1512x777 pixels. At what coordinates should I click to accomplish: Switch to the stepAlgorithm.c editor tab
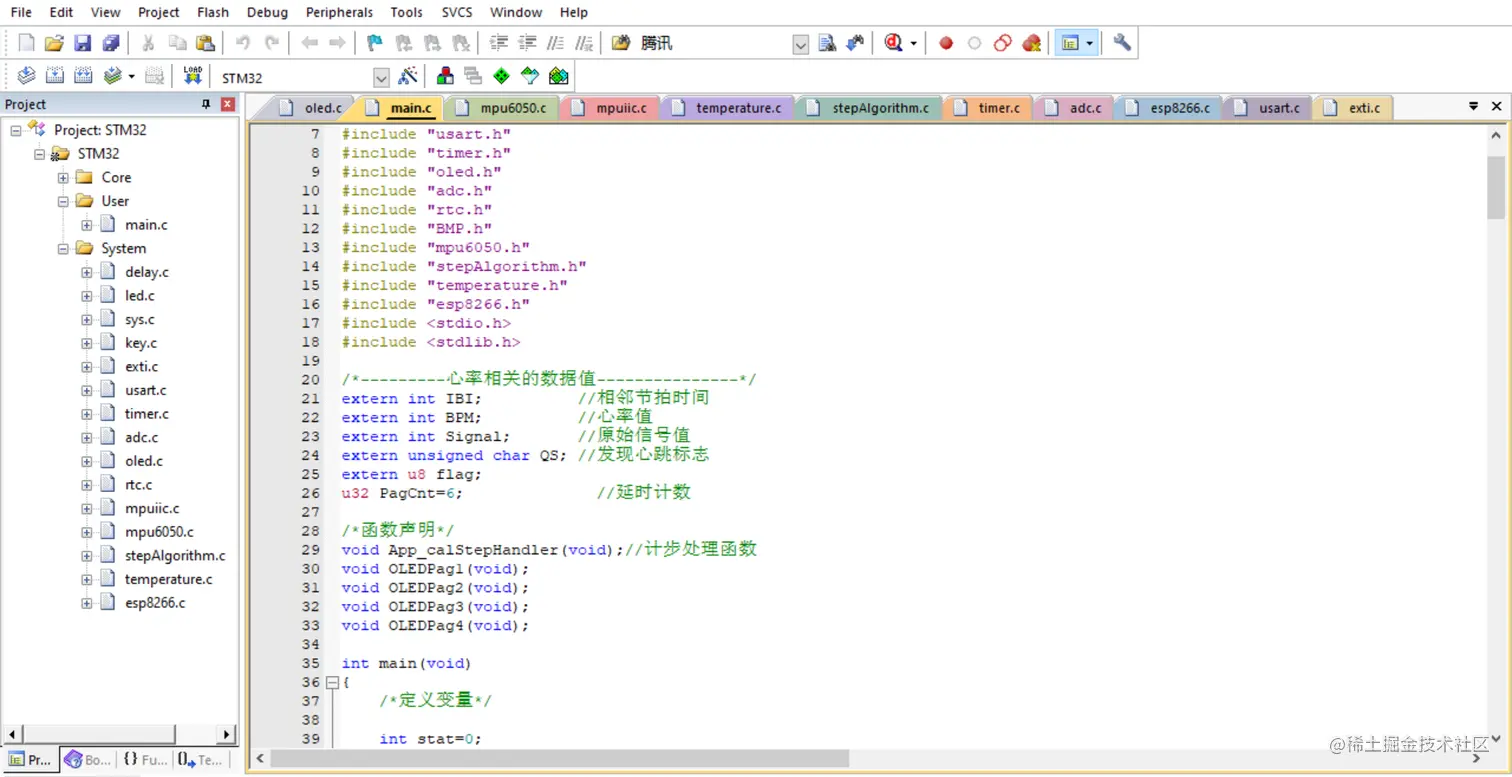coord(869,108)
